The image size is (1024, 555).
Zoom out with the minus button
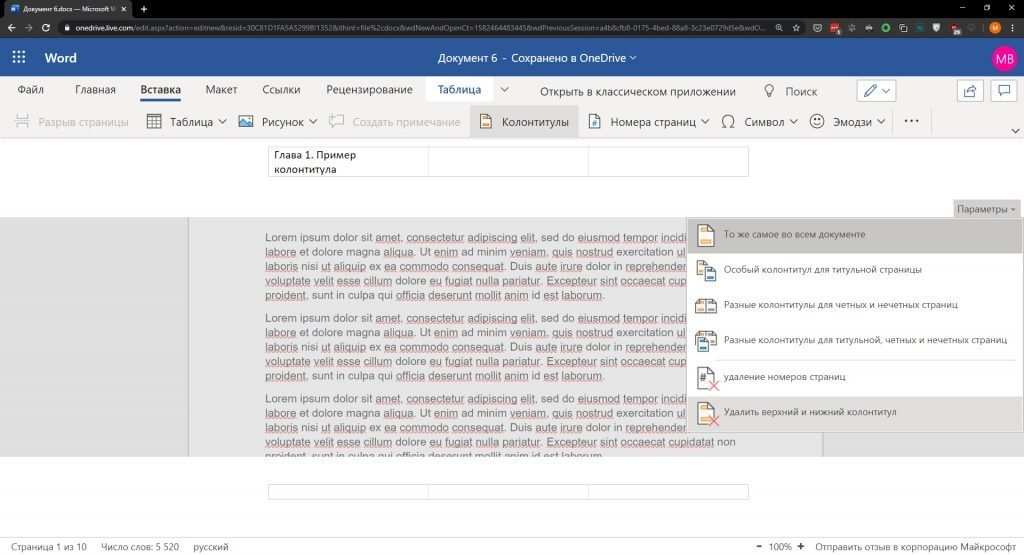tap(758, 547)
